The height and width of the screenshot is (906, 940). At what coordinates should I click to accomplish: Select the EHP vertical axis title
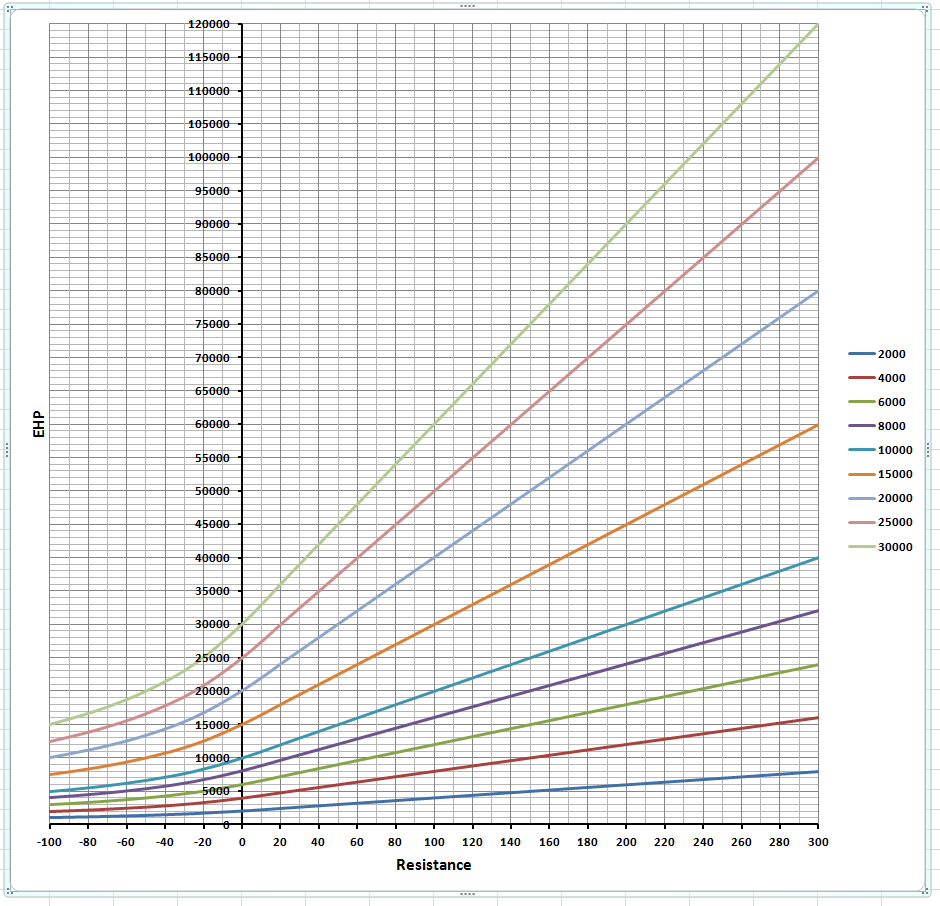point(39,425)
